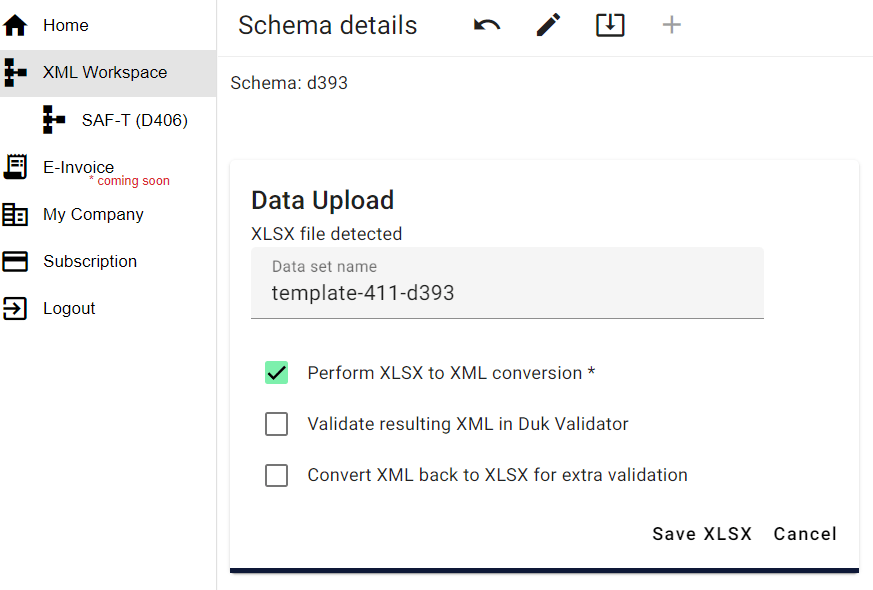Go to the Subscription menu item
This screenshot has height=590, width=873.
tap(90, 261)
